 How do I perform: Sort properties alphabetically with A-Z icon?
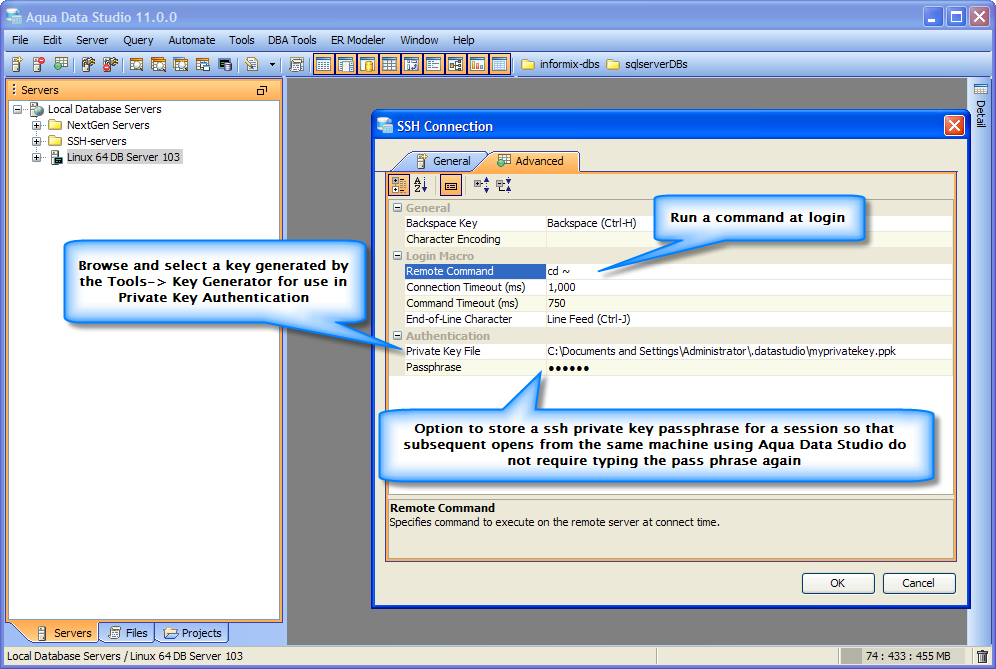(x=421, y=185)
